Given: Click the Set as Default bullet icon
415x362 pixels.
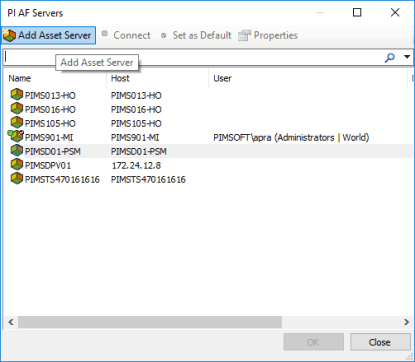Looking at the screenshot, I should click(164, 35).
